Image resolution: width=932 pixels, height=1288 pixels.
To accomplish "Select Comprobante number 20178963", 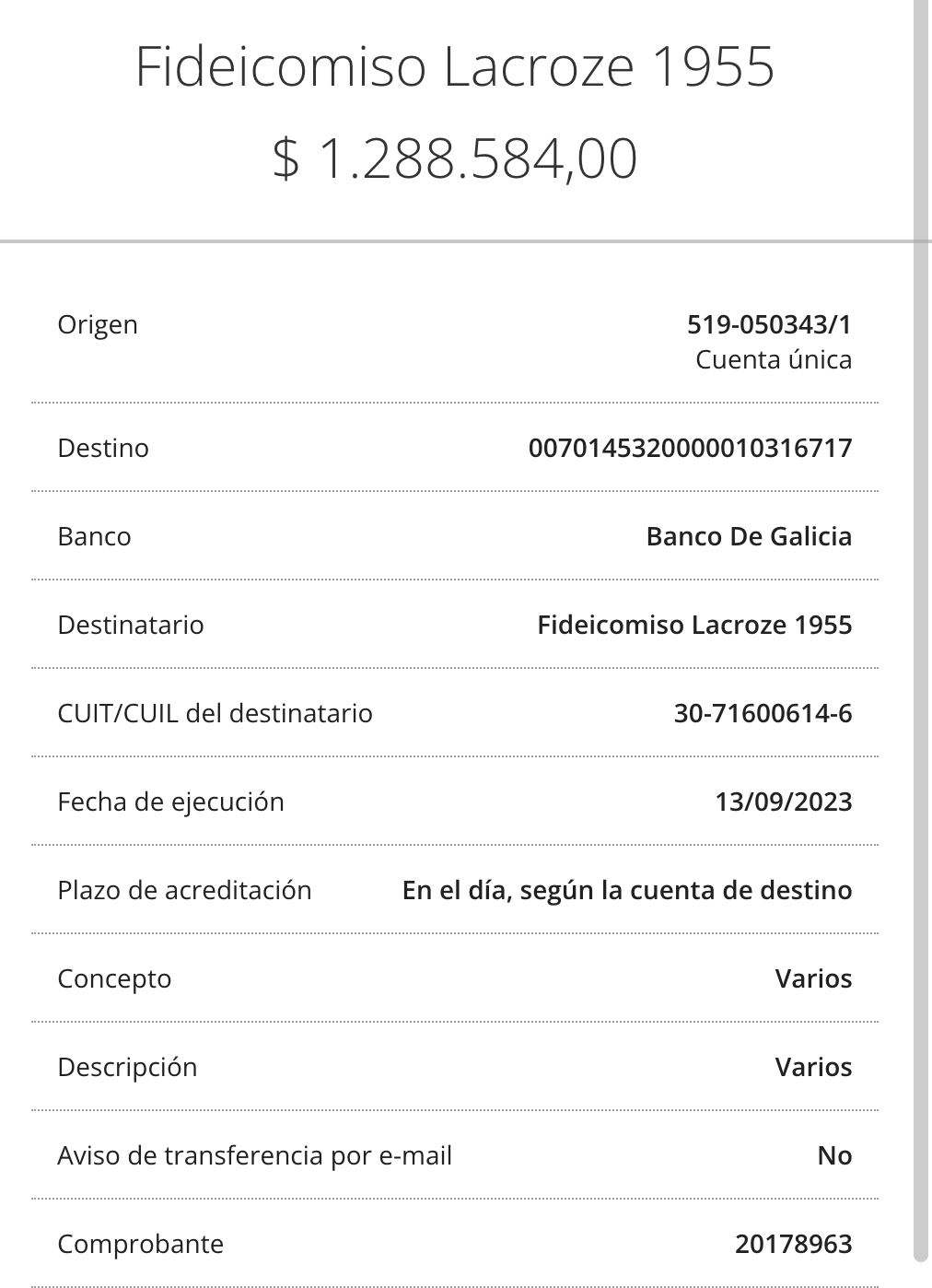I will tap(794, 1244).
